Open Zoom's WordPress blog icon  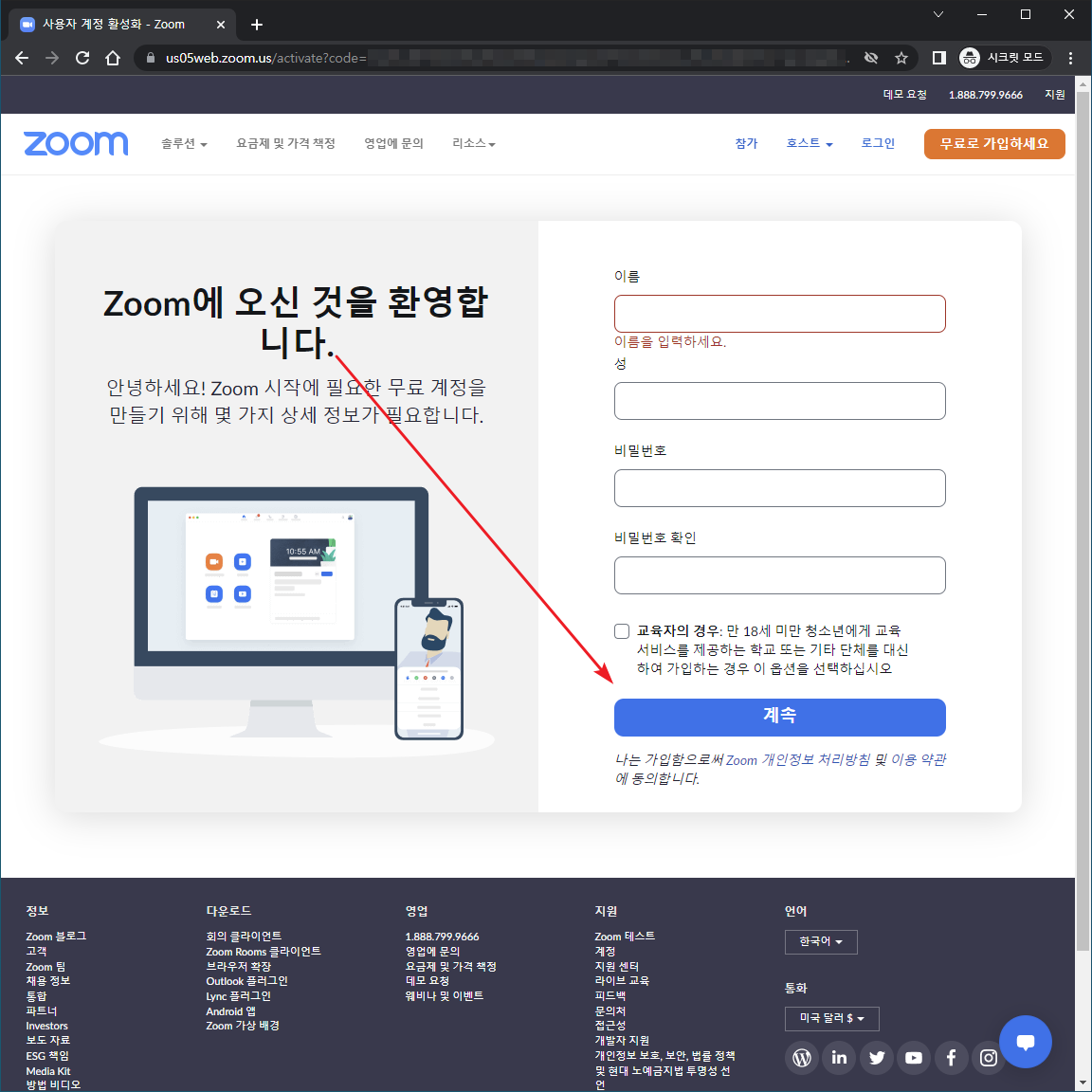[x=802, y=1058]
